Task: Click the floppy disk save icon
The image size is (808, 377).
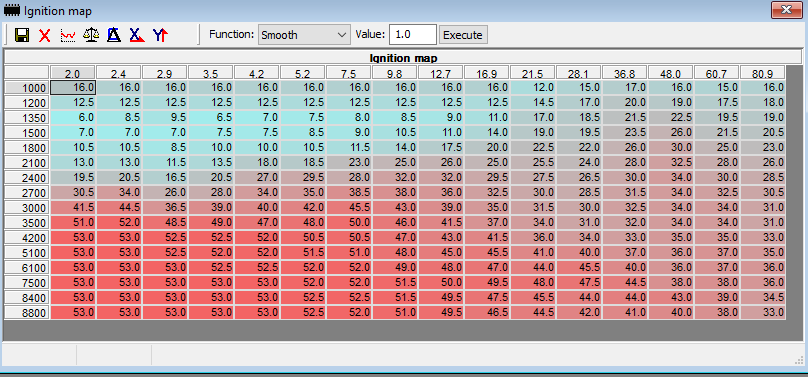Action: pos(22,35)
